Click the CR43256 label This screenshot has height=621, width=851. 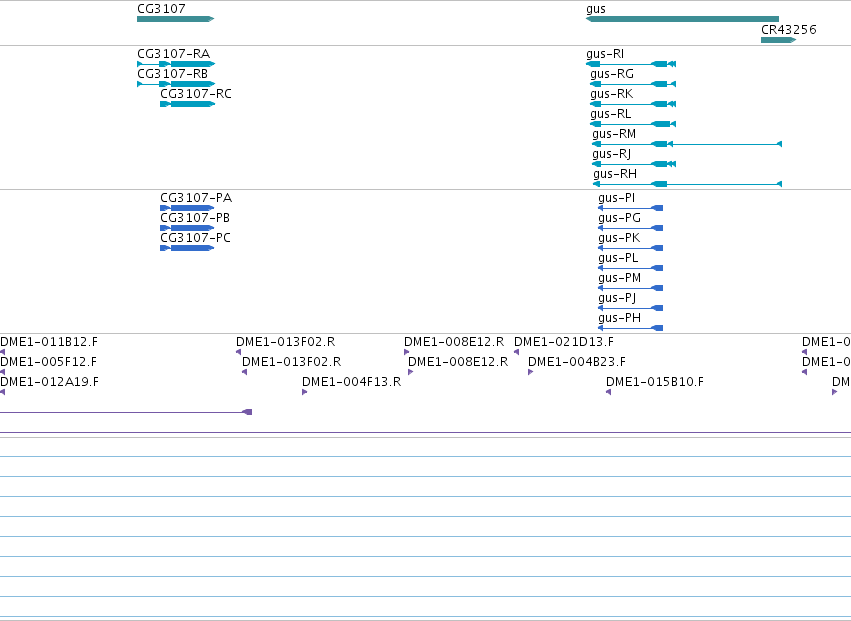[789, 30]
